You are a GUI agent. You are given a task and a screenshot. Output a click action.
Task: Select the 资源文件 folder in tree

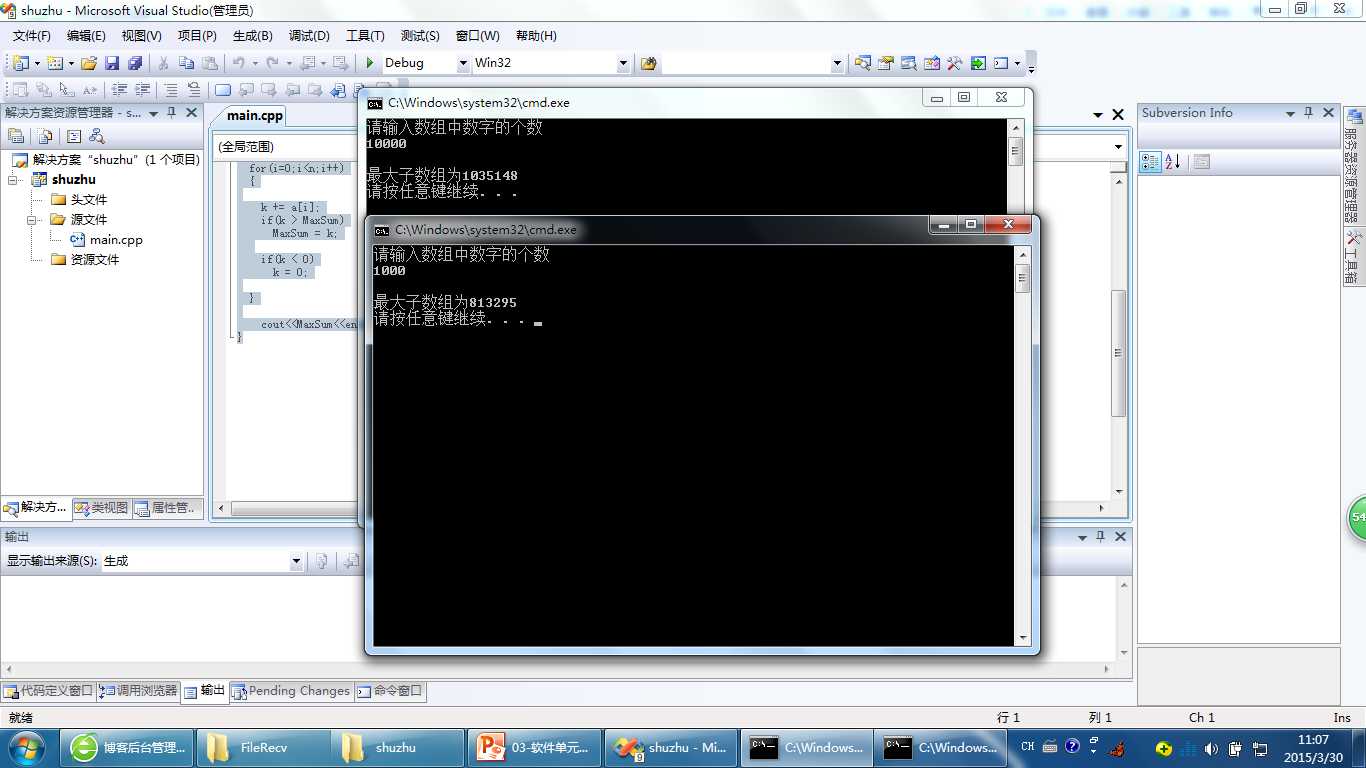tap(94, 260)
